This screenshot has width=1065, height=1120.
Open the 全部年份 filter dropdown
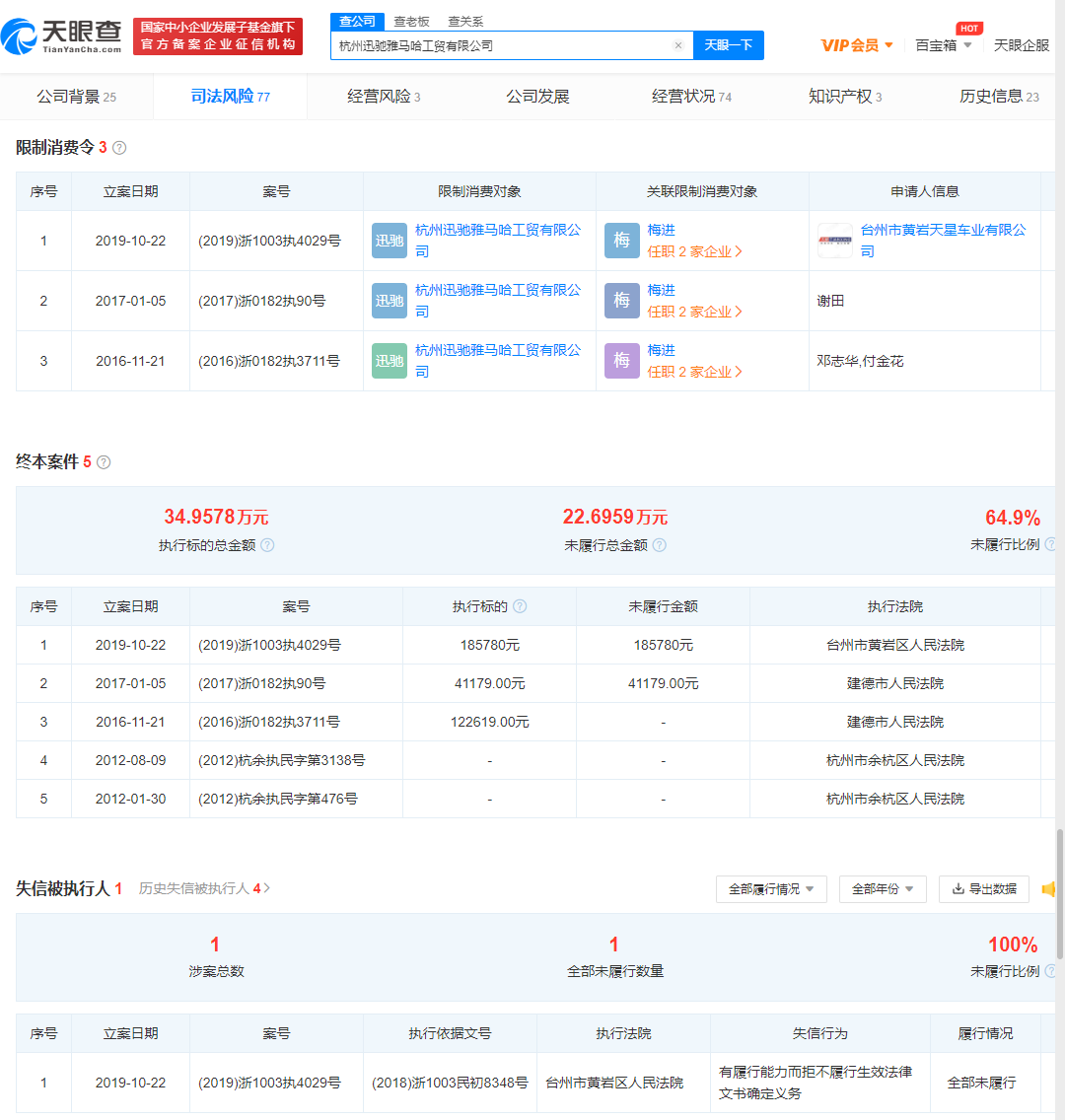pyautogui.click(x=883, y=889)
